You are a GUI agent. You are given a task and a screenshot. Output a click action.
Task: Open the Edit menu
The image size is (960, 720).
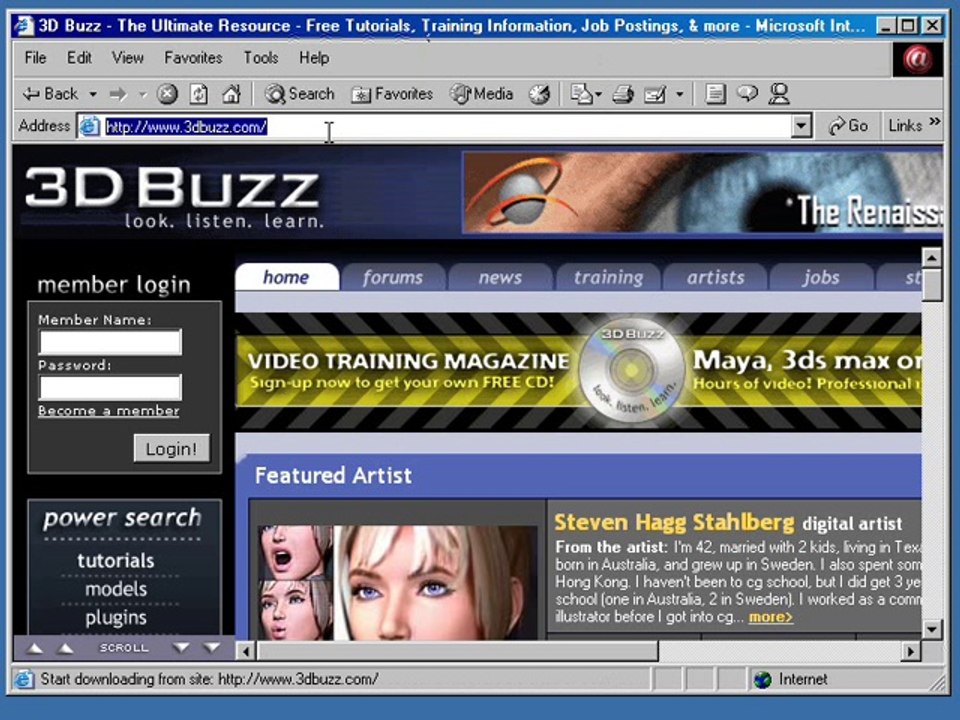point(80,58)
